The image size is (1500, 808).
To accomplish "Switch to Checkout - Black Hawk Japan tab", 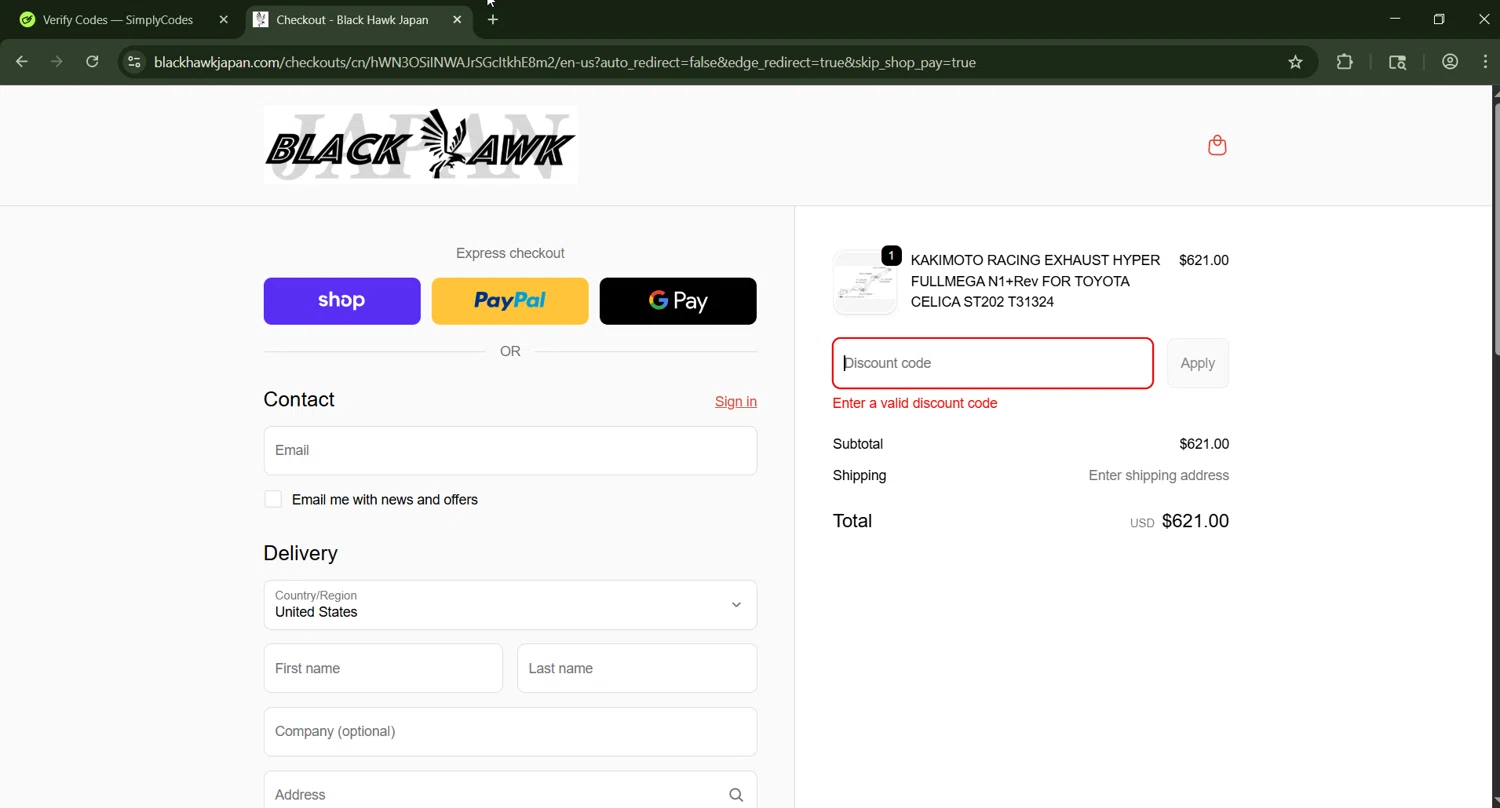I will click(x=352, y=19).
